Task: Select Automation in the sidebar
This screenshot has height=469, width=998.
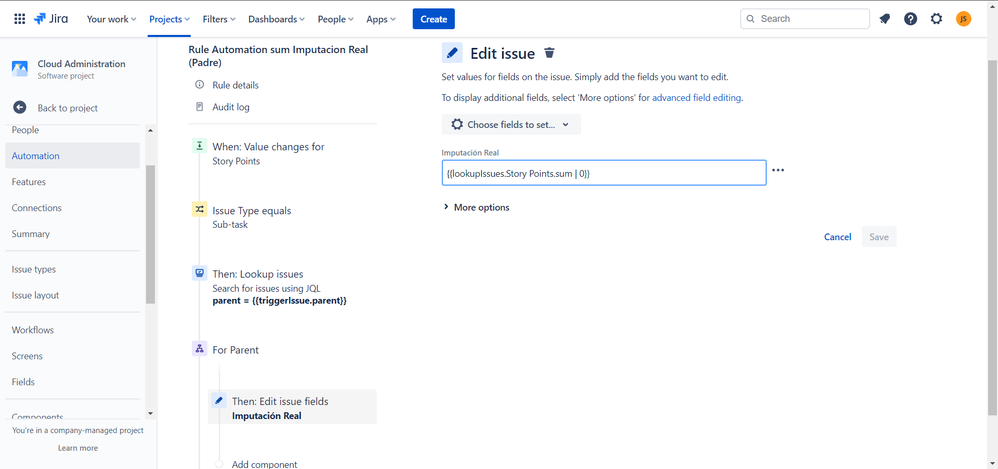Action: point(73,155)
